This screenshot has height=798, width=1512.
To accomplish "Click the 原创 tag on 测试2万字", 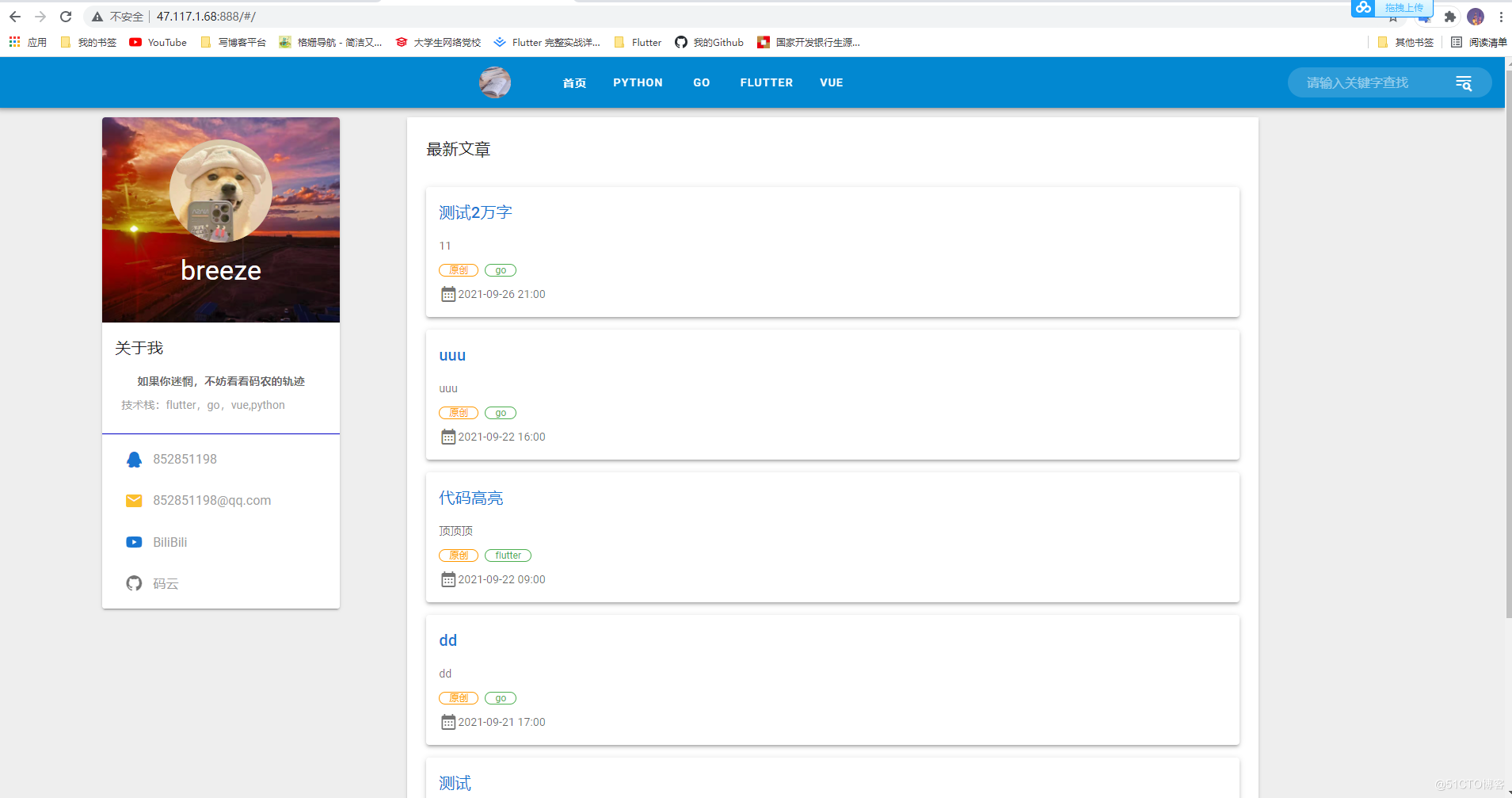I will pos(459,270).
